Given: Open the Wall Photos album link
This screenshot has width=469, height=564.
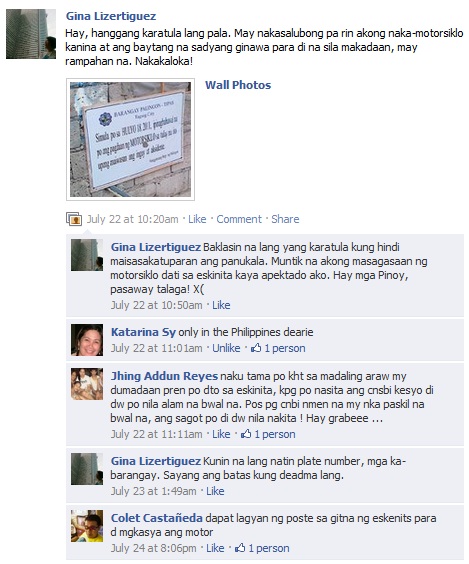Looking at the screenshot, I should point(238,85).
